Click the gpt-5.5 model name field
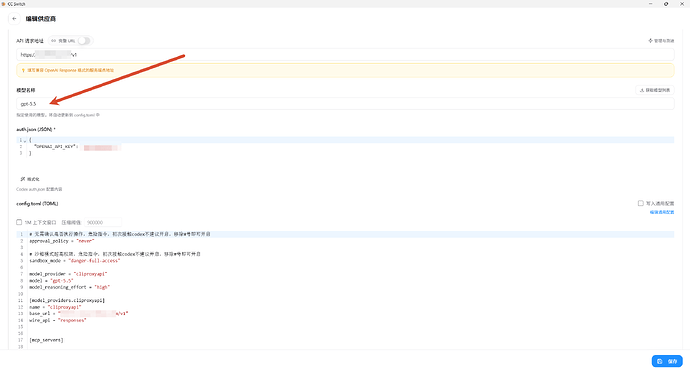Screen dimensions: 690x368 click(345, 104)
